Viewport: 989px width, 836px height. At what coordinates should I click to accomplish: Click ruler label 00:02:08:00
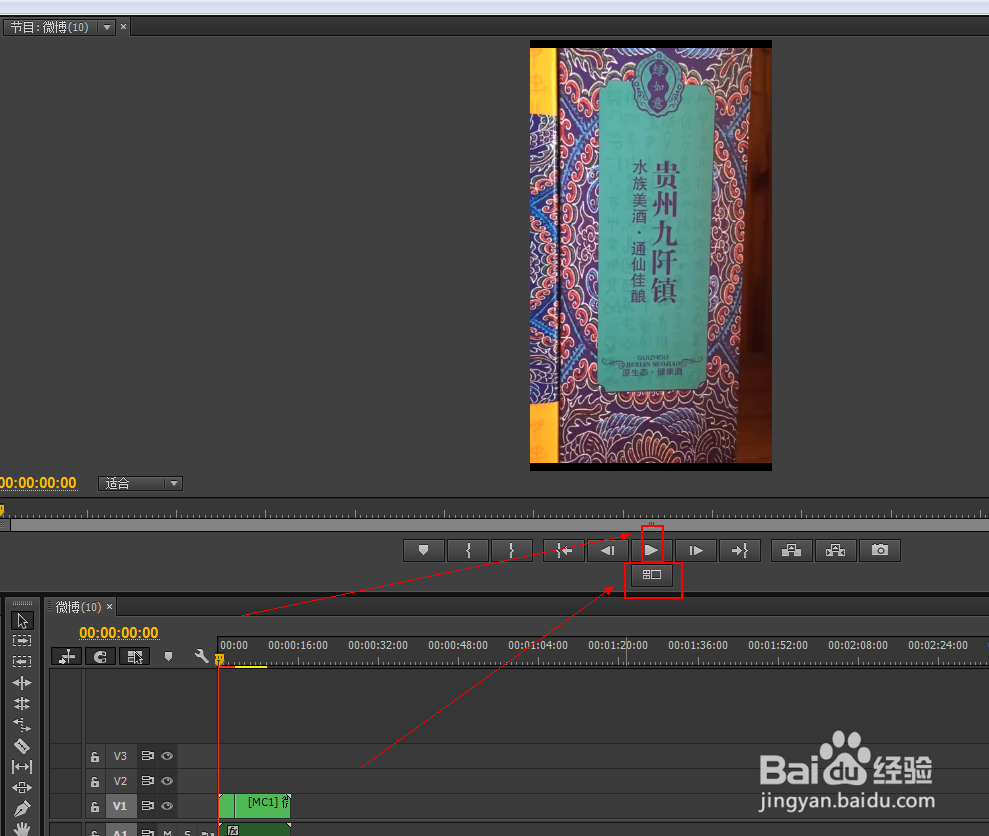coord(858,645)
